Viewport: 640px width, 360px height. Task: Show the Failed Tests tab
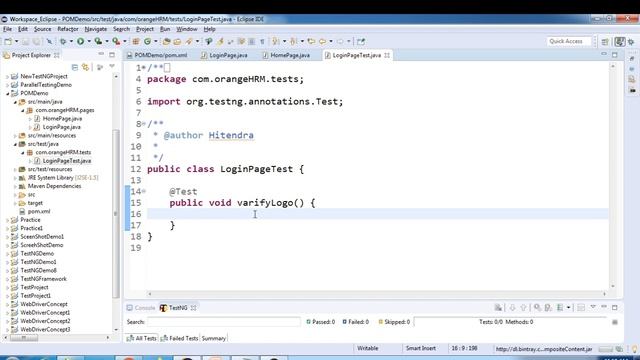click(x=179, y=338)
